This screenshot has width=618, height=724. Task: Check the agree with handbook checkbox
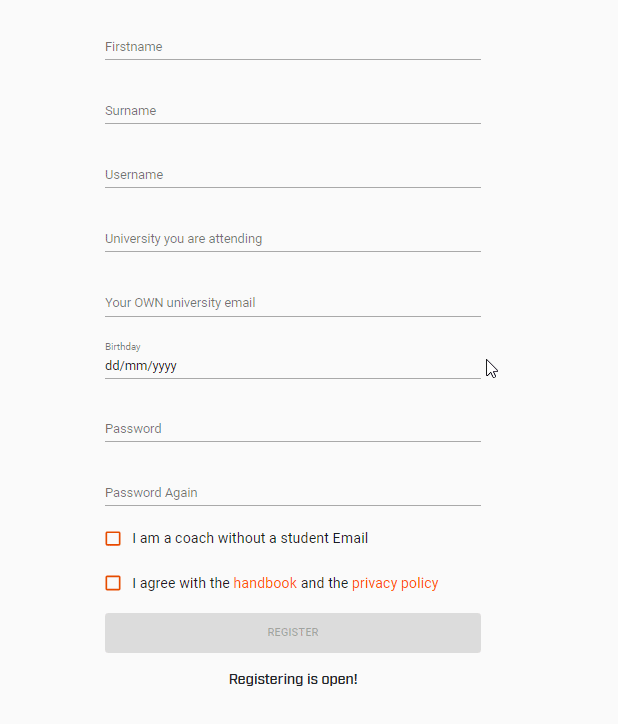(x=113, y=583)
